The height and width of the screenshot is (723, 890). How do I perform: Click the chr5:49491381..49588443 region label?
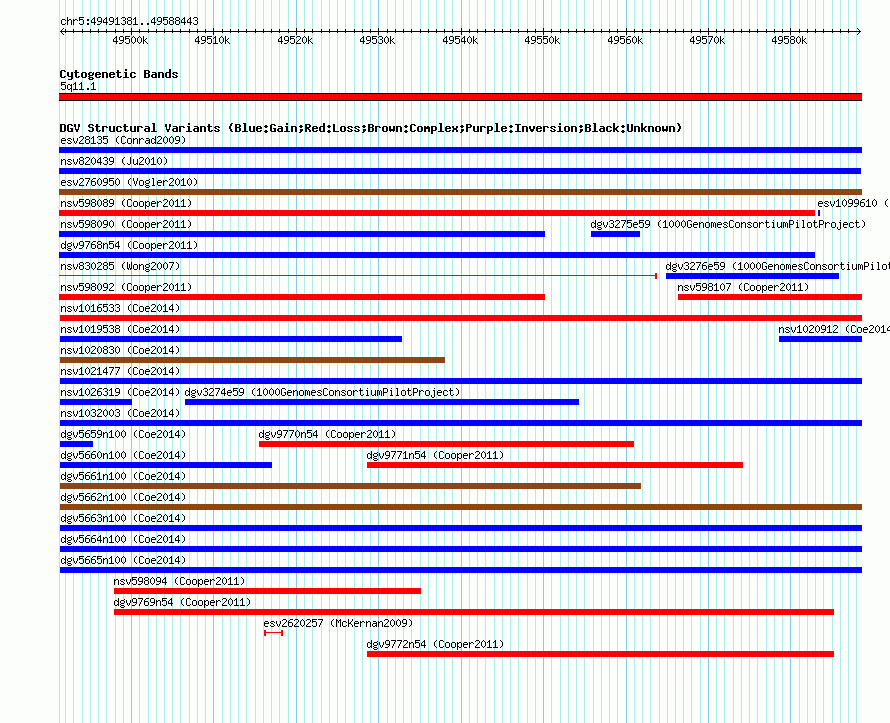[x=129, y=21]
